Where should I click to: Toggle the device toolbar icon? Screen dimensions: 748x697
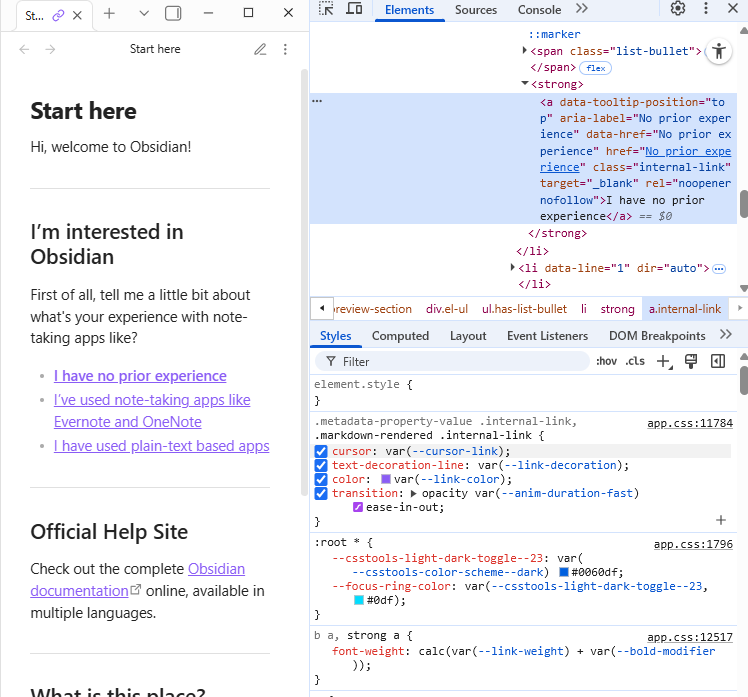click(354, 10)
